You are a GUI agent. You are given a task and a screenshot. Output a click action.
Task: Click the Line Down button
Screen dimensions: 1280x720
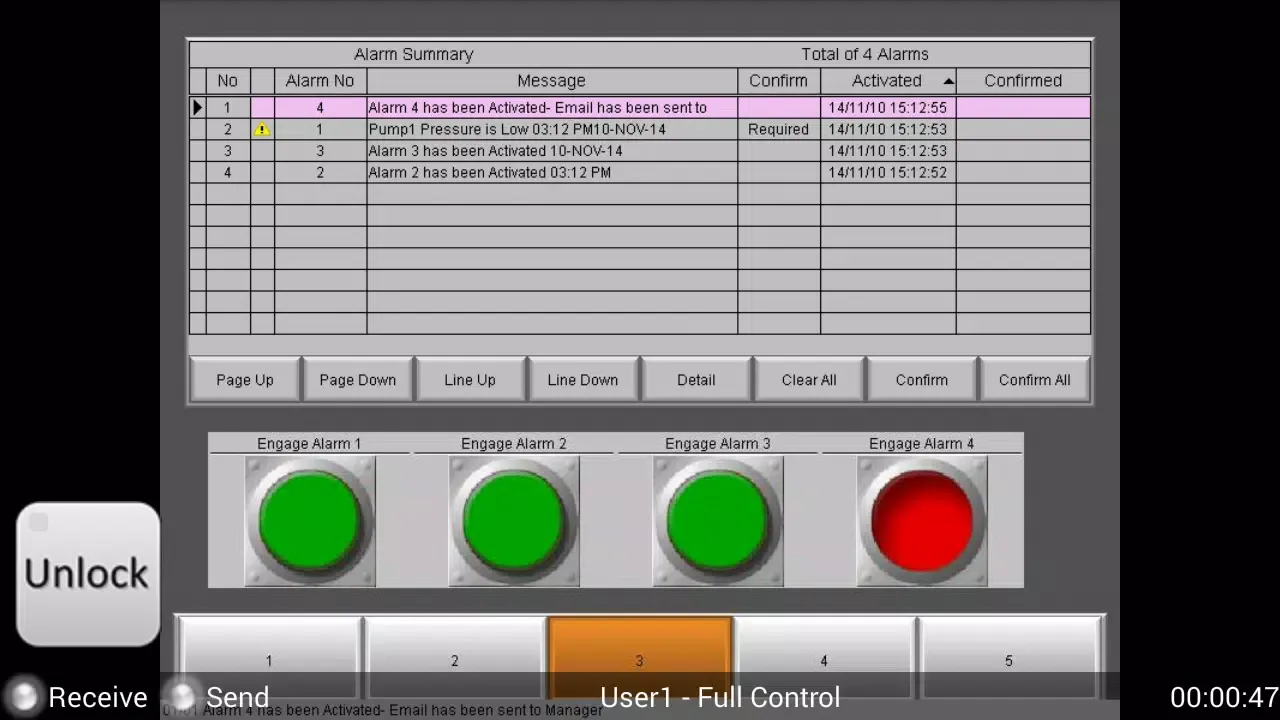[x=583, y=380]
